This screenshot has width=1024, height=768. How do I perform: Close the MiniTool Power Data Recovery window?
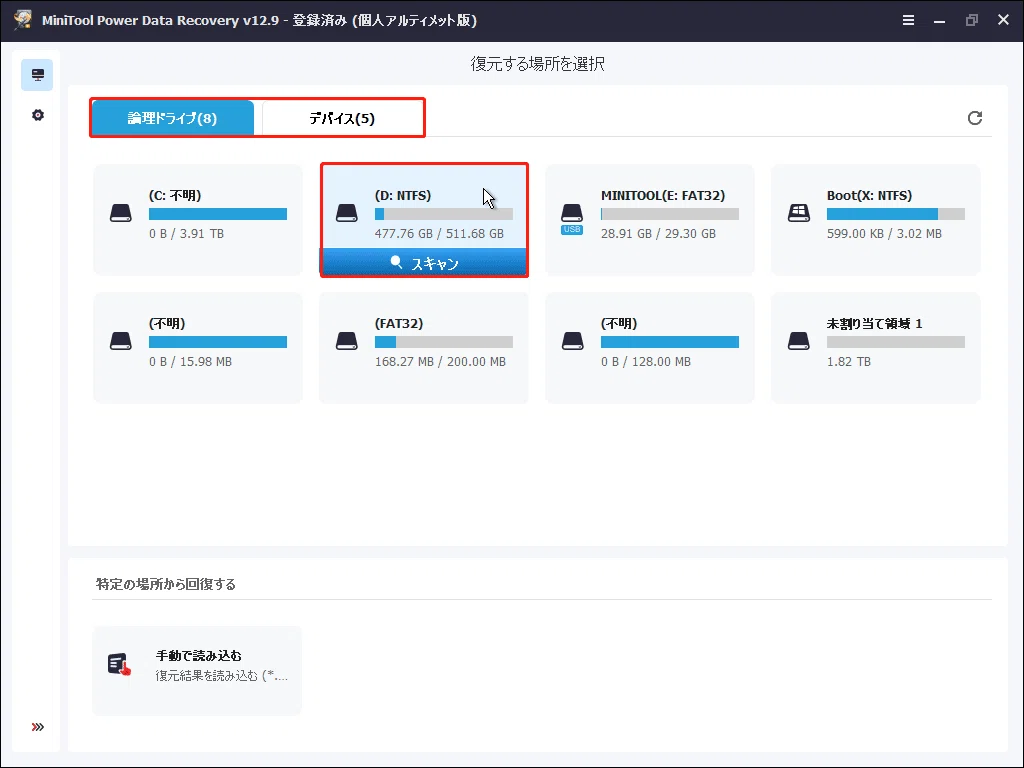coord(1004,20)
